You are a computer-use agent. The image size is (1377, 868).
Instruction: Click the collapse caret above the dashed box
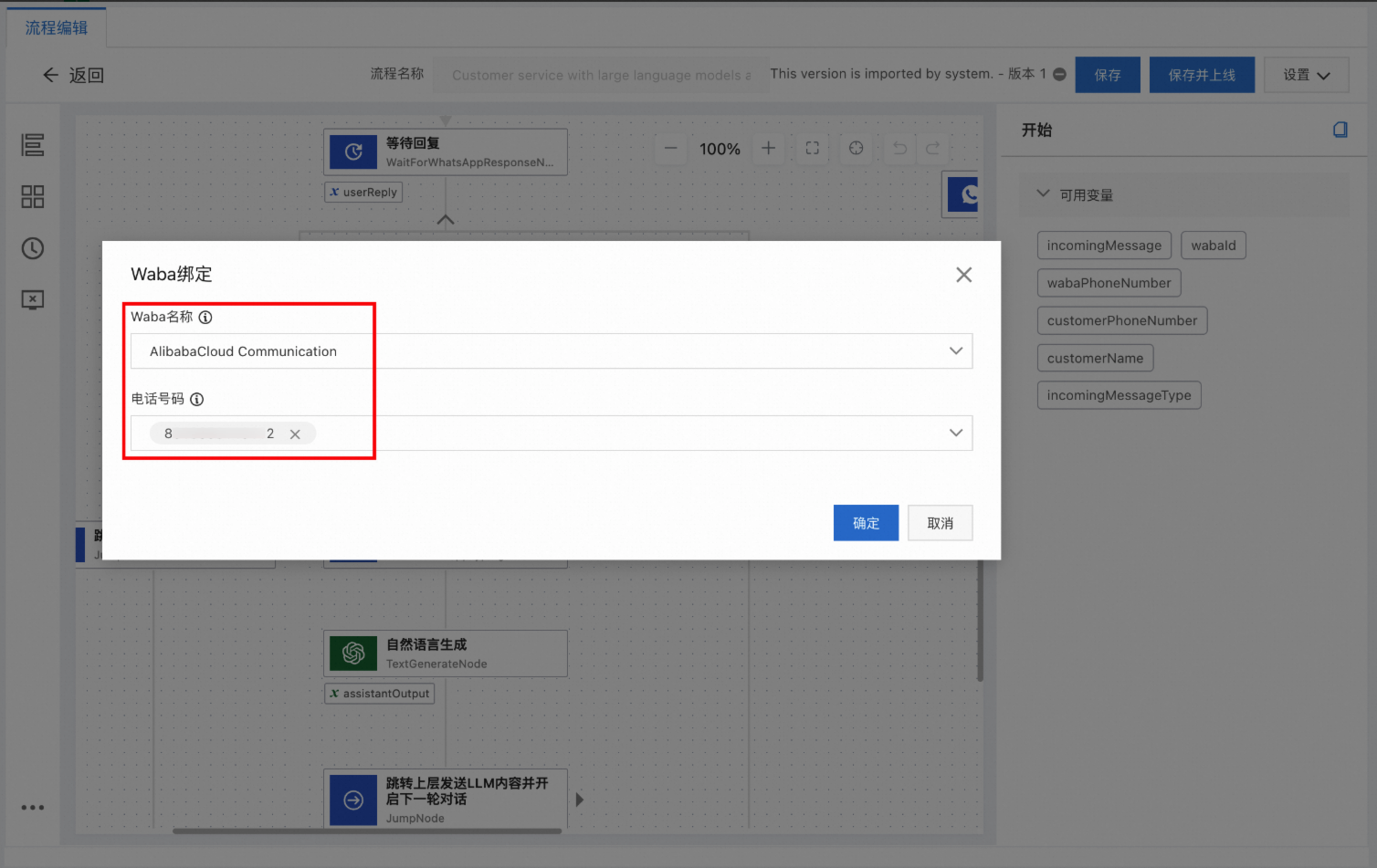[x=446, y=219]
